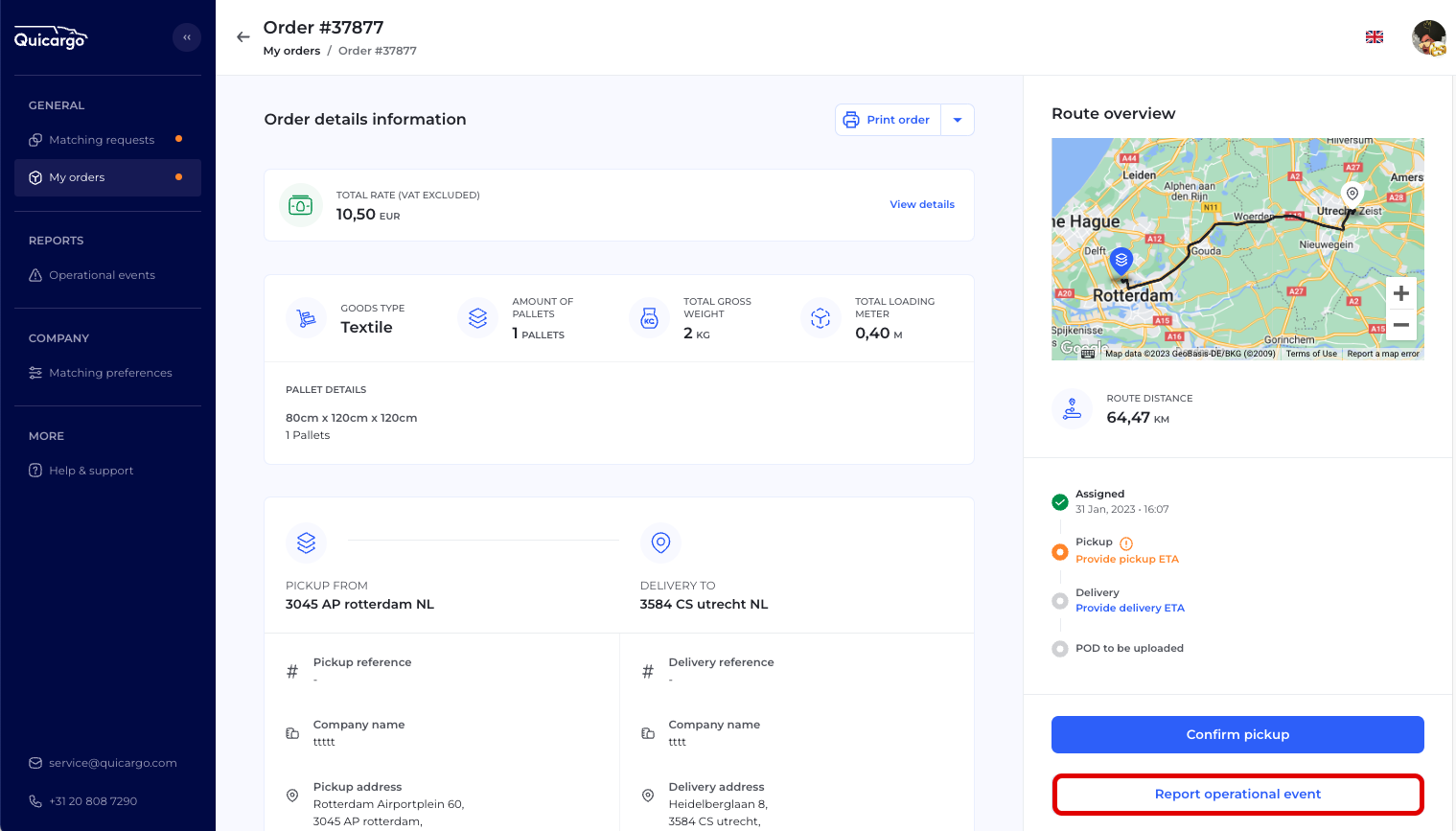
Task: Click View details link for total rate
Action: (x=921, y=204)
